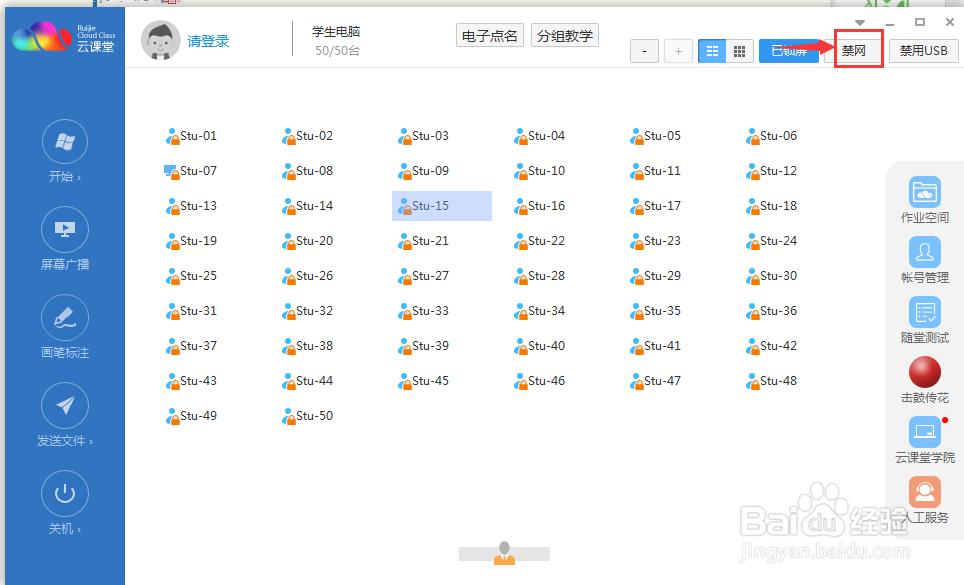Select student computer Stu-06
964x585 pixels.
(771, 136)
